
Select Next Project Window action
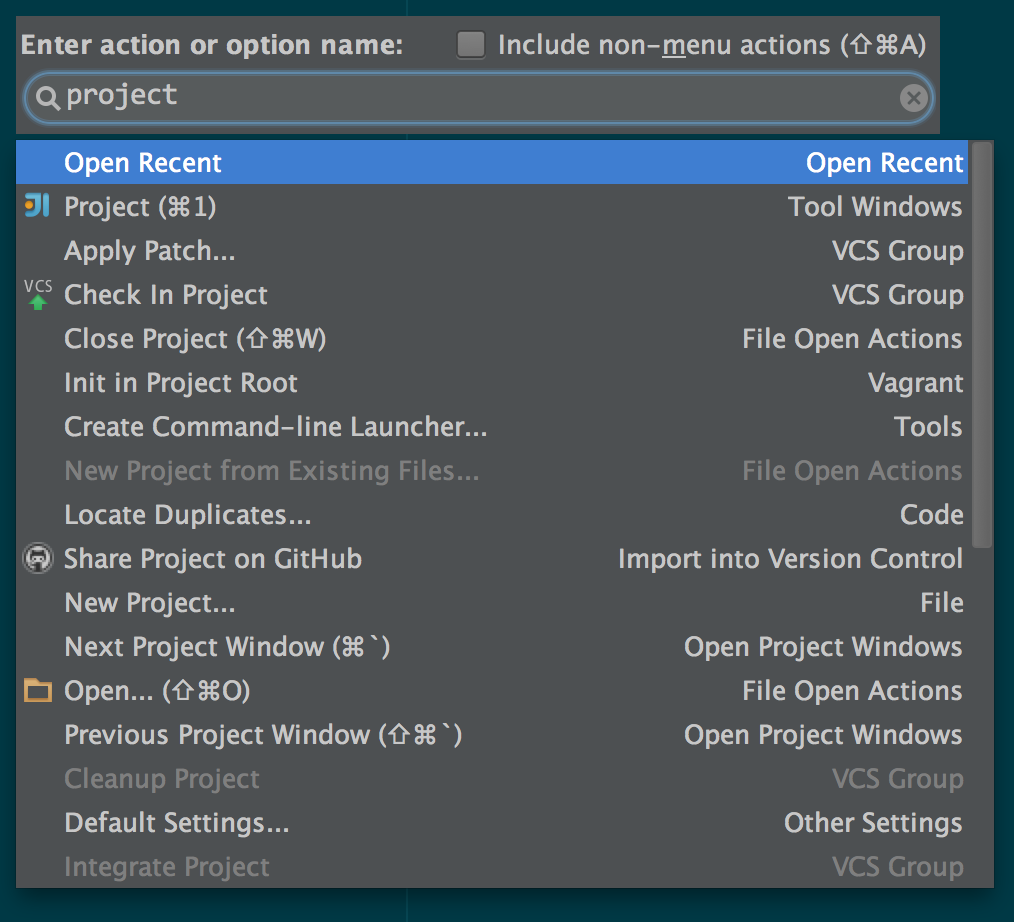coord(492,646)
